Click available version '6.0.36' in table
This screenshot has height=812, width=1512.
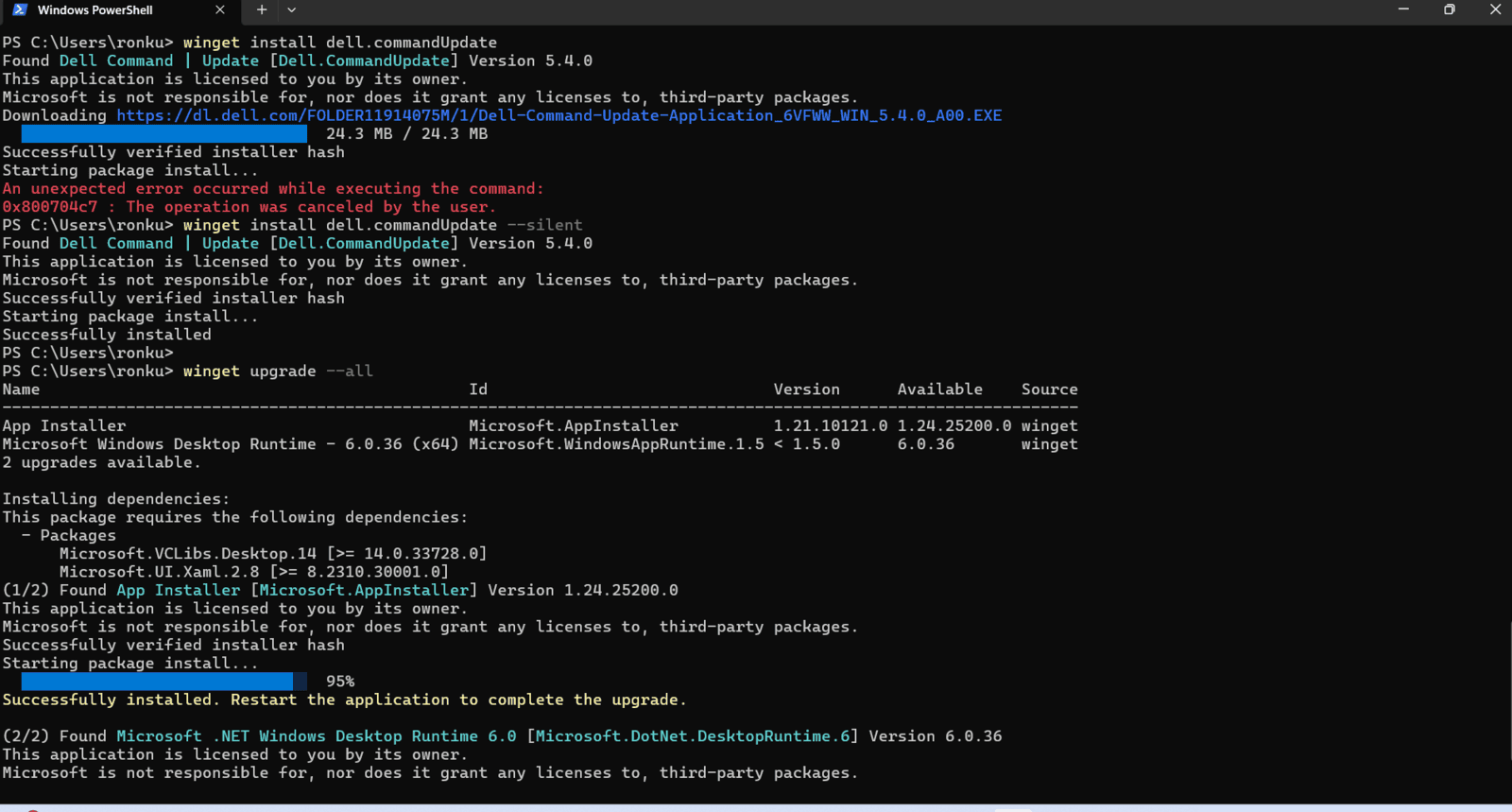[925, 444]
